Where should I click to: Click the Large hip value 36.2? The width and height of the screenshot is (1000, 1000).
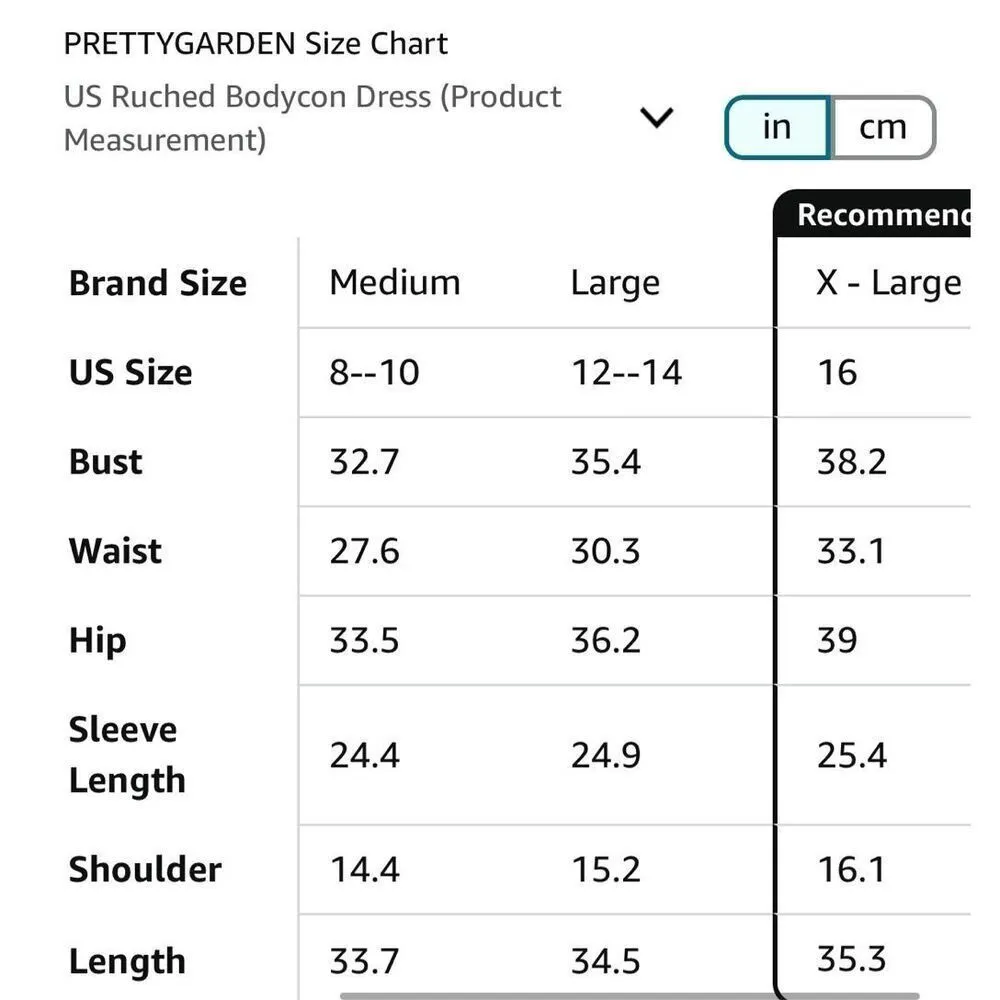pyautogui.click(x=605, y=640)
